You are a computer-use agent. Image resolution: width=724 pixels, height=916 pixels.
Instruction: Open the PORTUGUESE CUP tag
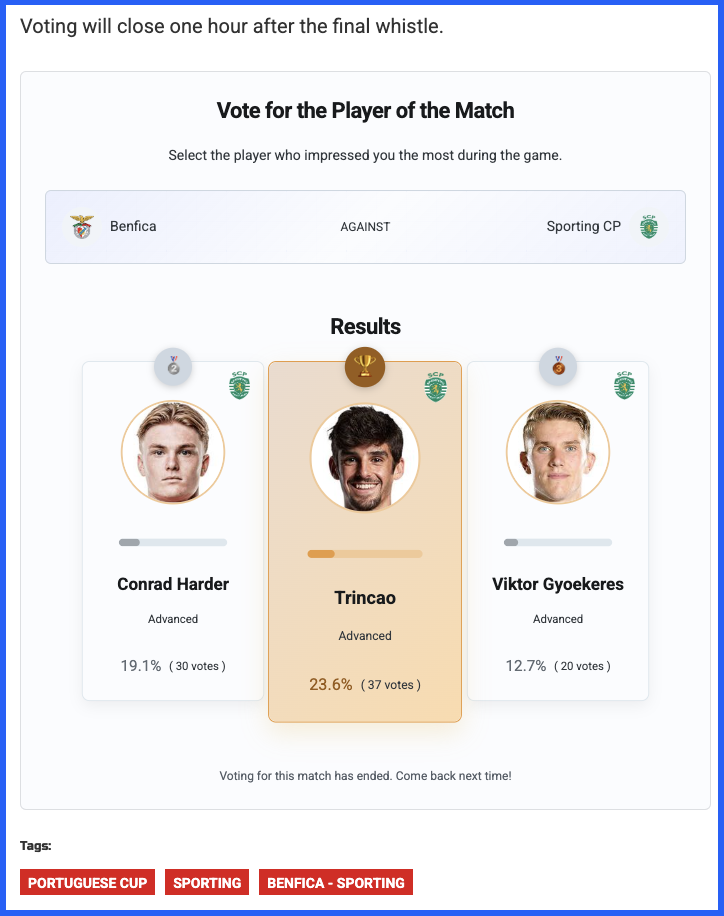tap(88, 882)
